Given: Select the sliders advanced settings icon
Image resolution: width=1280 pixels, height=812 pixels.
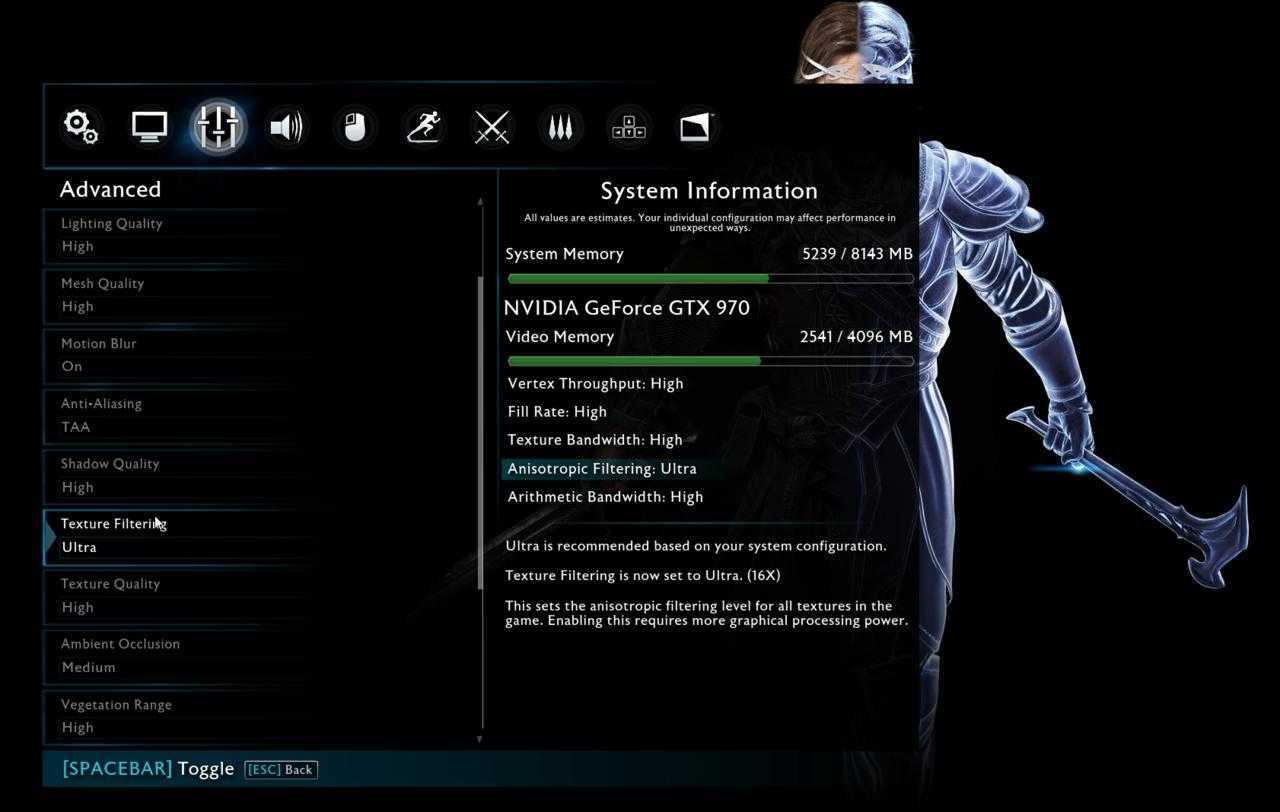Looking at the screenshot, I should 218,127.
